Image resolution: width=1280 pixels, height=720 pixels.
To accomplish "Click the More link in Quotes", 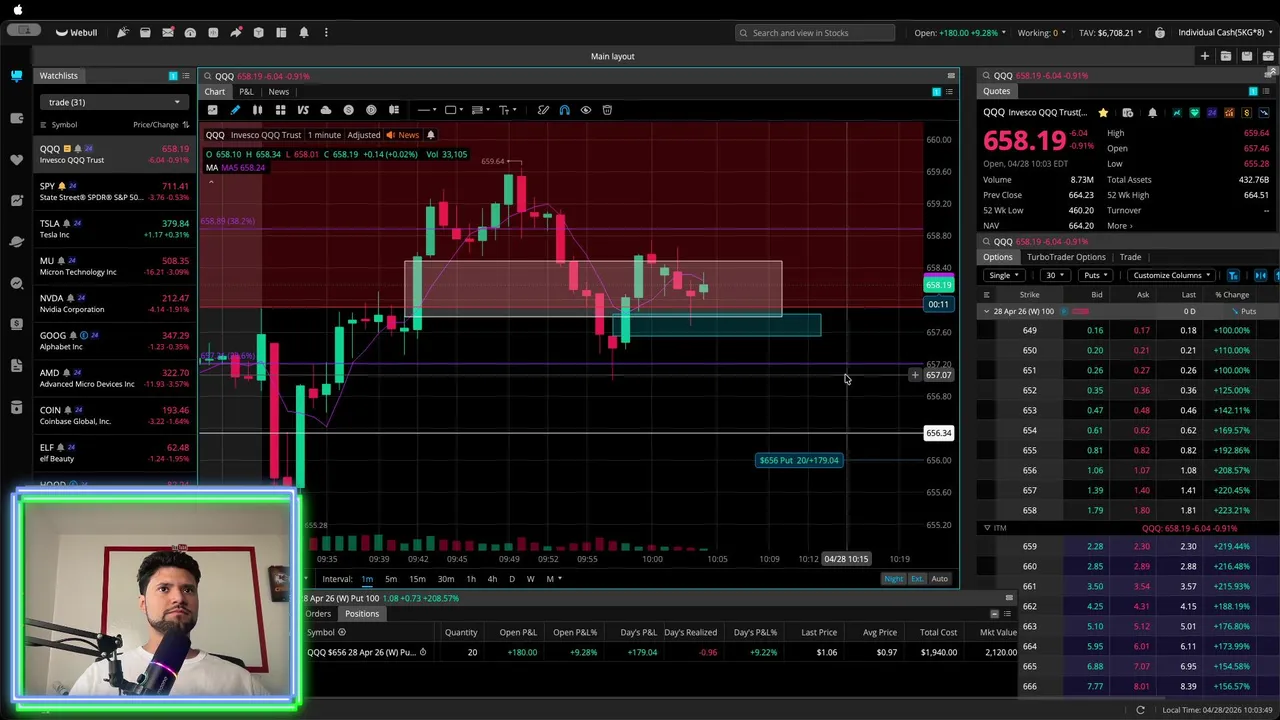I will [1120, 226].
